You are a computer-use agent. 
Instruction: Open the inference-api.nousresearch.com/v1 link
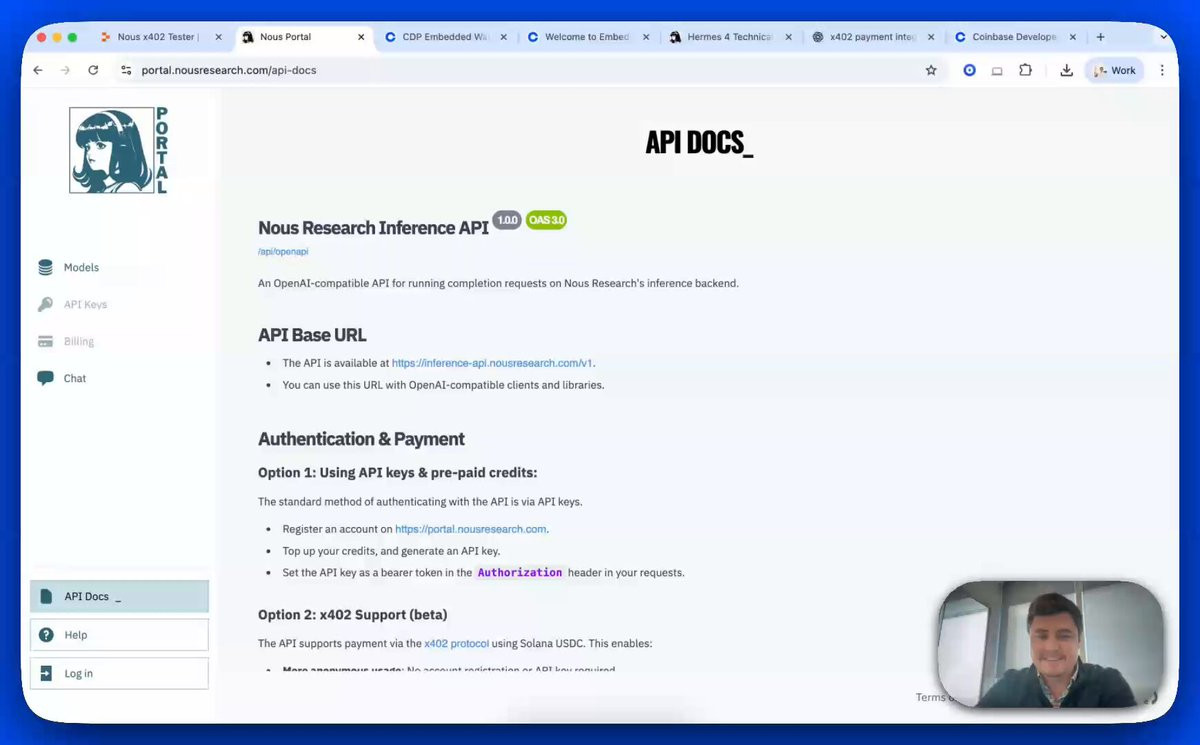click(x=492, y=363)
